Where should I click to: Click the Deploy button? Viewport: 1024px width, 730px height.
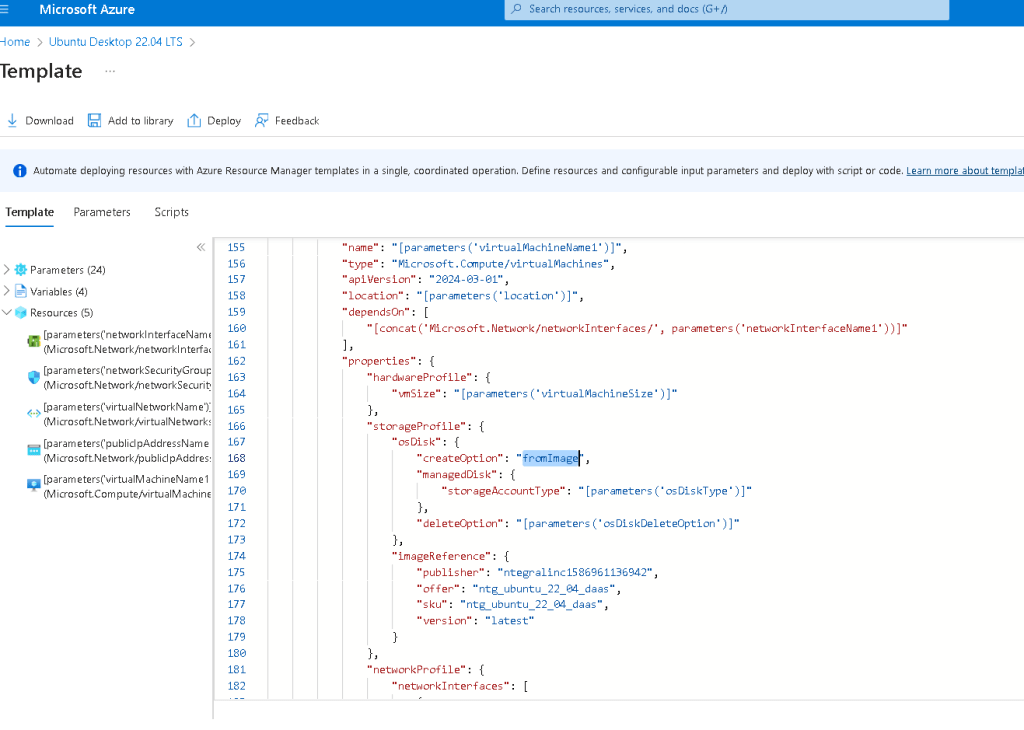214,121
